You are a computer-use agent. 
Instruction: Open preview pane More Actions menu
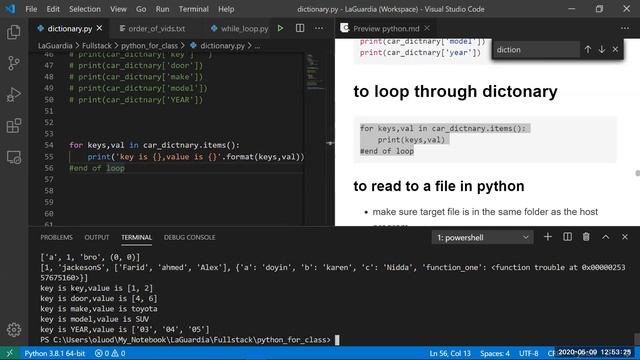coord(625,28)
